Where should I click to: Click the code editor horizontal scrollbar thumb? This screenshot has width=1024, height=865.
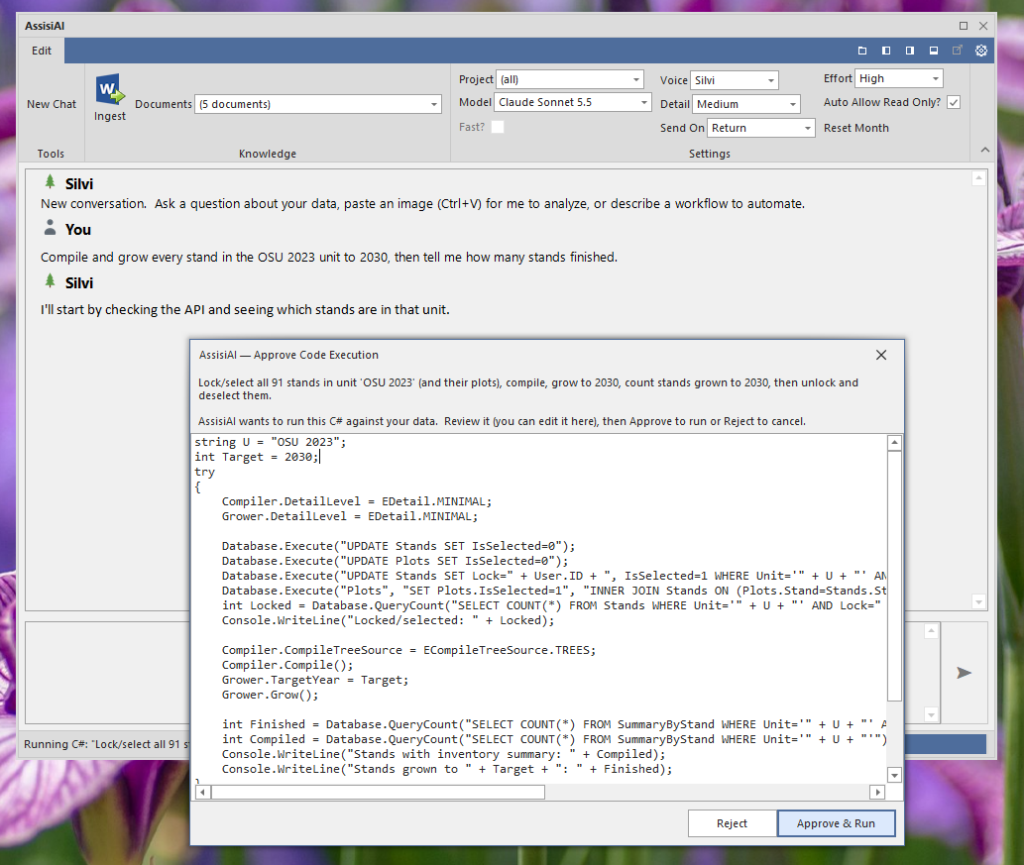[378, 792]
